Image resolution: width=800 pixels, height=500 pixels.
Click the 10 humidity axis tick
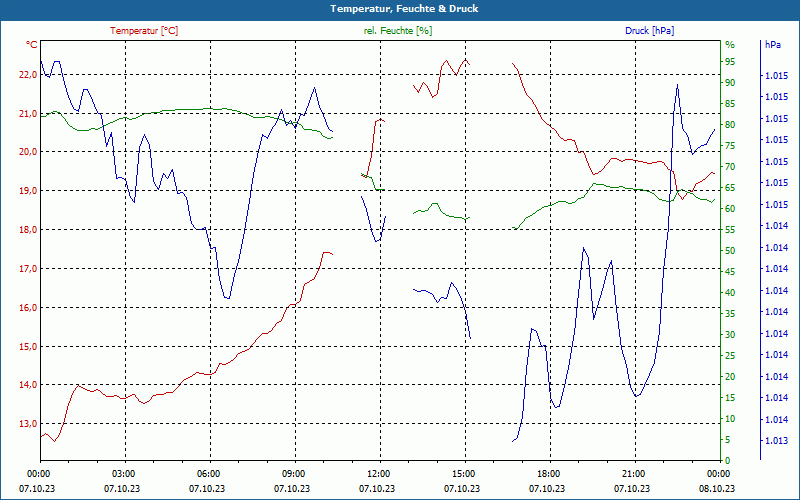(x=730, y=419)
